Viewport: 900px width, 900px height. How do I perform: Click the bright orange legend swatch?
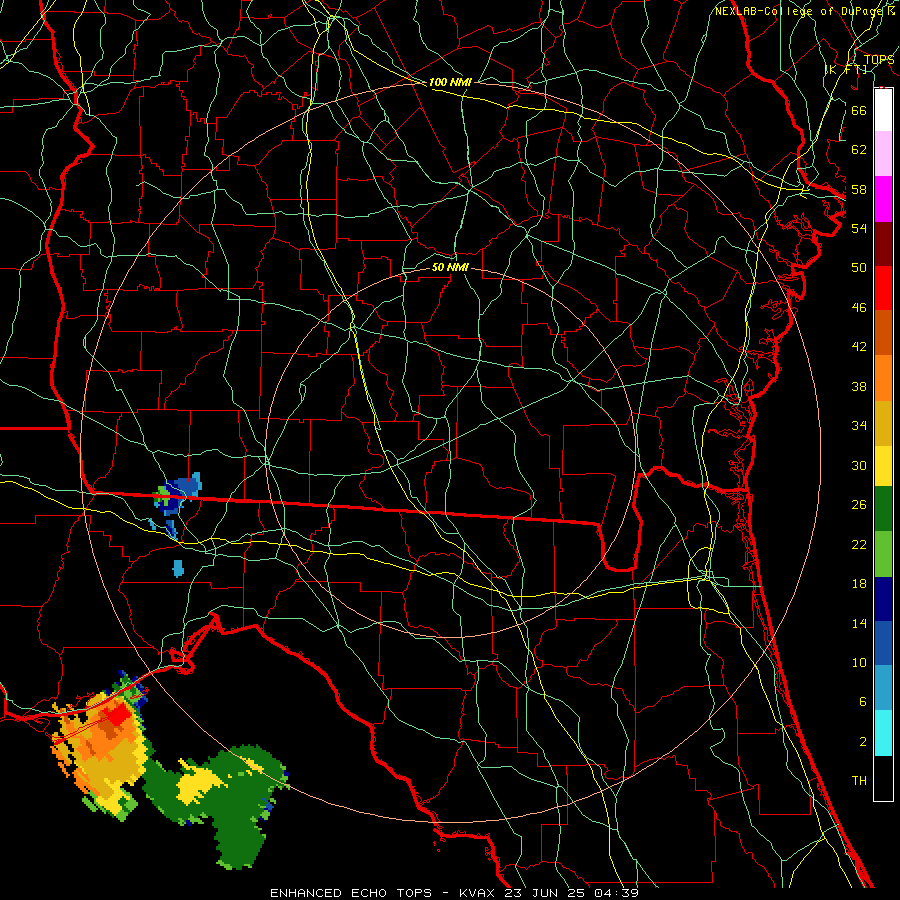pyautogui.click(x=883, y=378)
